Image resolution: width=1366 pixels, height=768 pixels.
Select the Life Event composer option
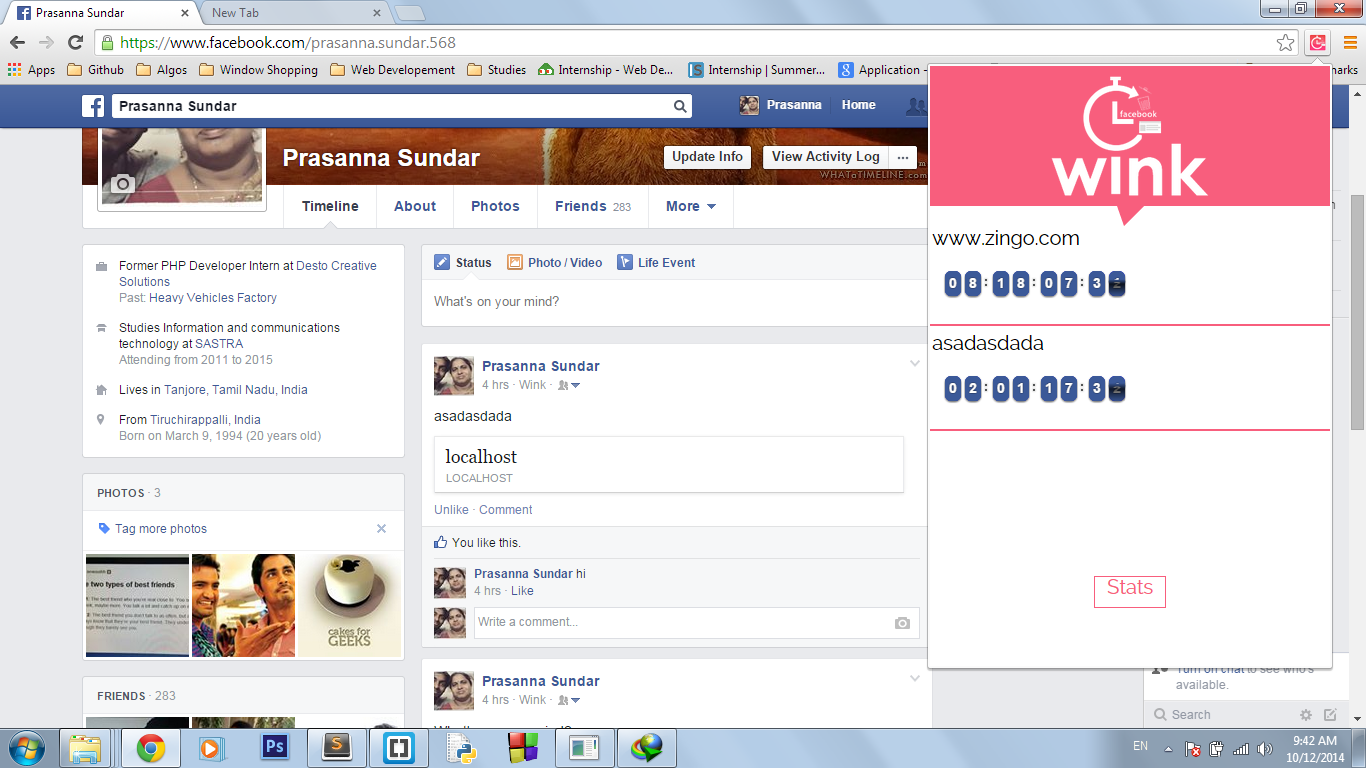[656, 263]
